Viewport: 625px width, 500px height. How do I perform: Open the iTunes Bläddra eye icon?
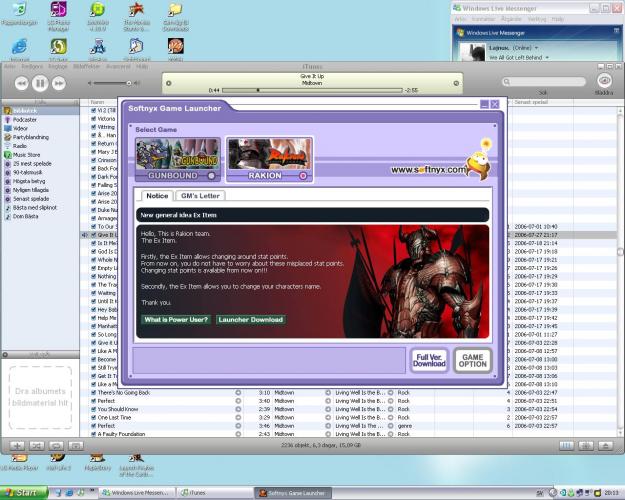603,81
